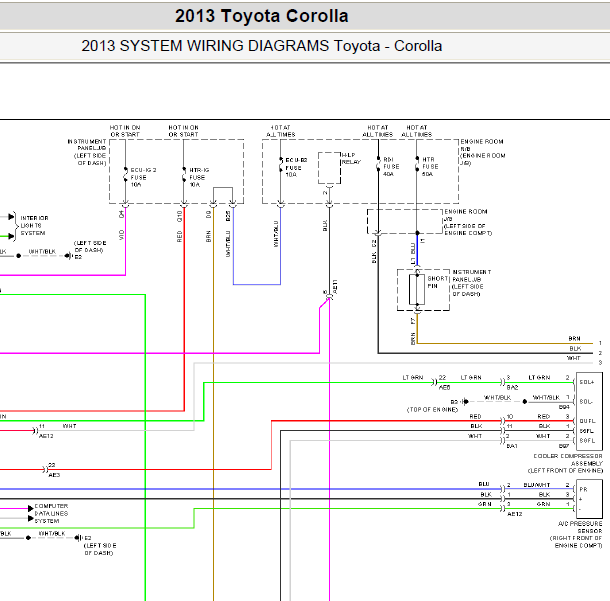
Task: Click the ENGINE ROOM J/B left side label
Action: pos(468,222)
